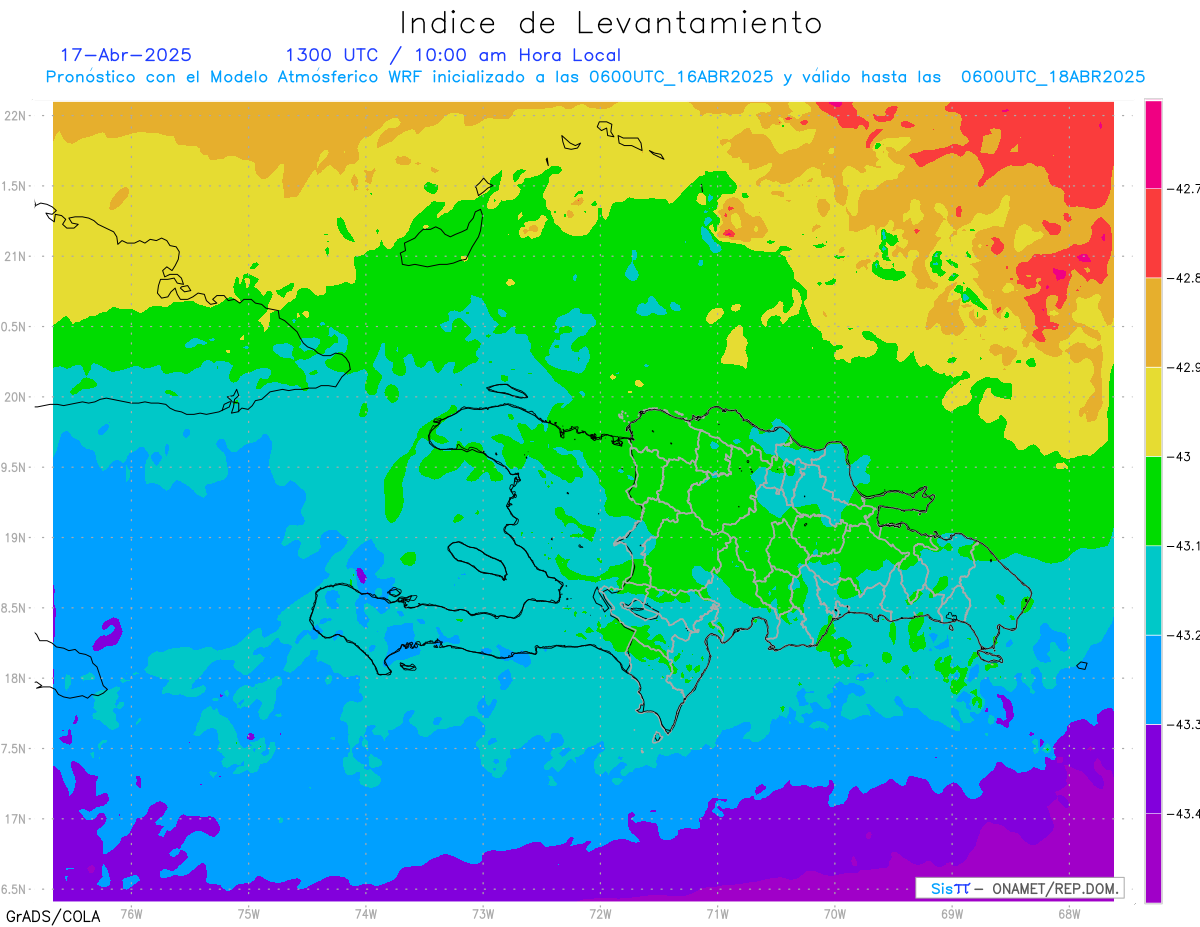Click the '6.5N' axis label
The height and width of the screenshot is (927, 1200).
15,889
